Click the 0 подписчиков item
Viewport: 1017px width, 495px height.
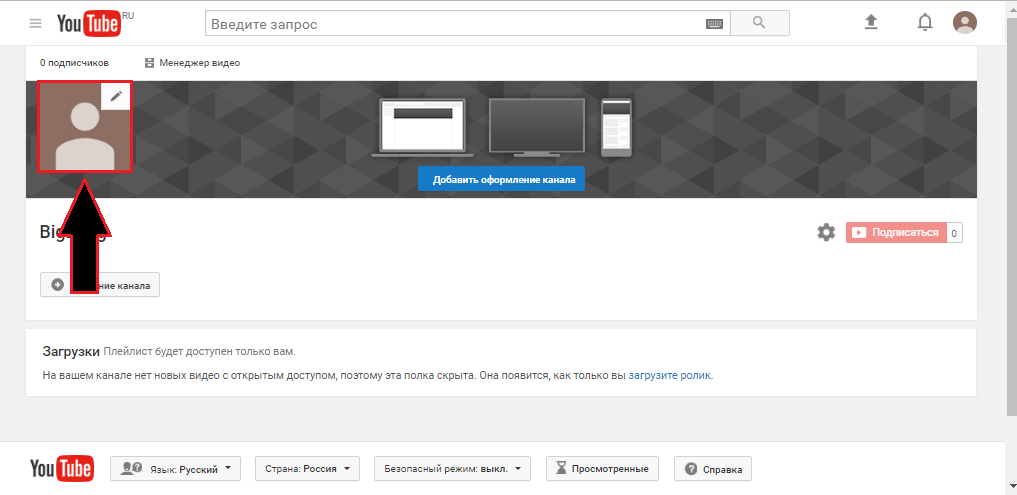coord(74,63)
